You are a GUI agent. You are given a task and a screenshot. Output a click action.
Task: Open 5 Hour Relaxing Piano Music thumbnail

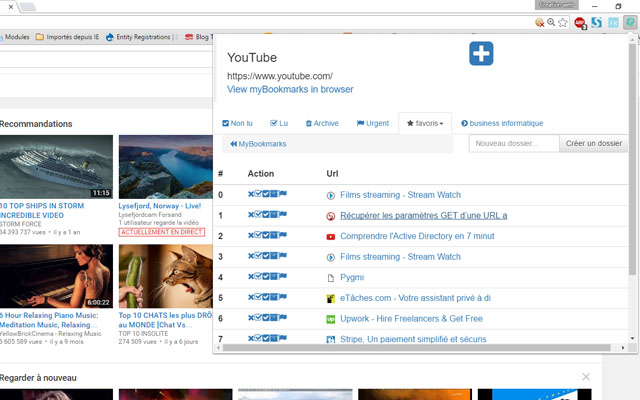tap(56, 276)
